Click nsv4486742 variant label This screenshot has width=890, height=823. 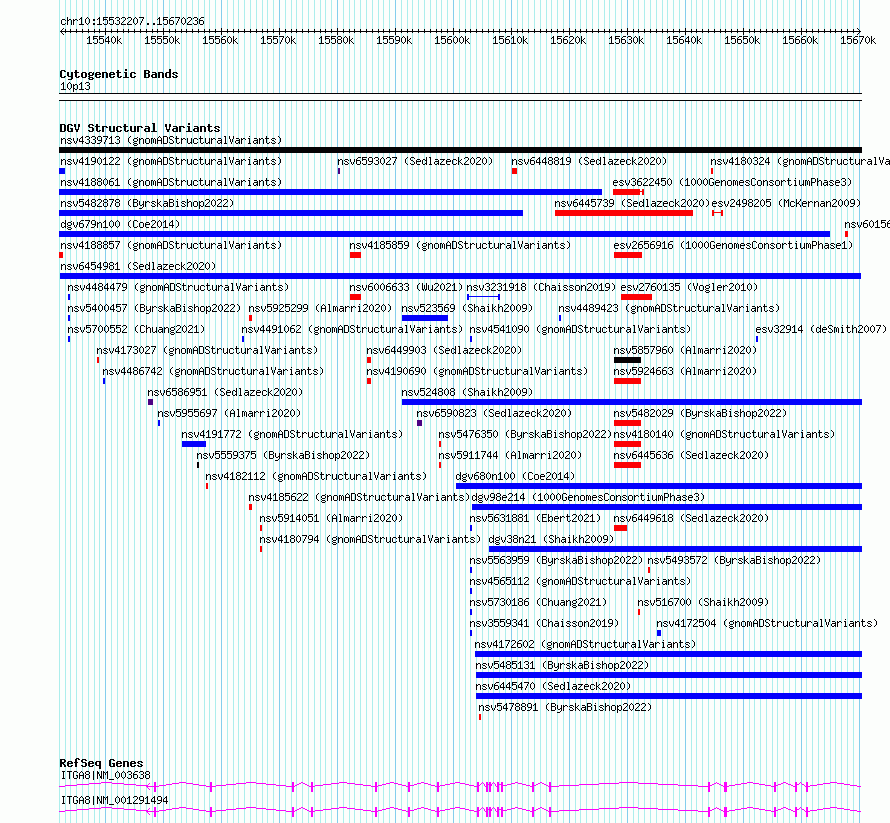point(213,371)
